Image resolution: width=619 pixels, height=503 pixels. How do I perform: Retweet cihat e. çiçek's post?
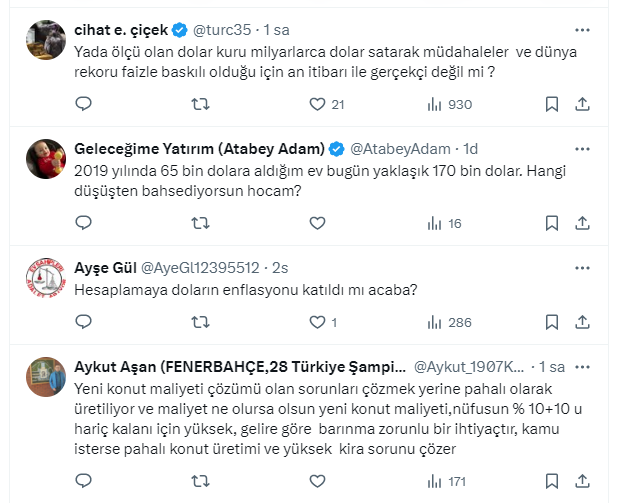(x=200, y=103)
